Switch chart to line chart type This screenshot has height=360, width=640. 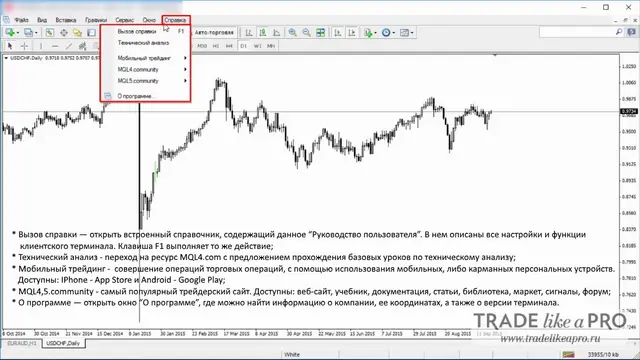(276, 33)
